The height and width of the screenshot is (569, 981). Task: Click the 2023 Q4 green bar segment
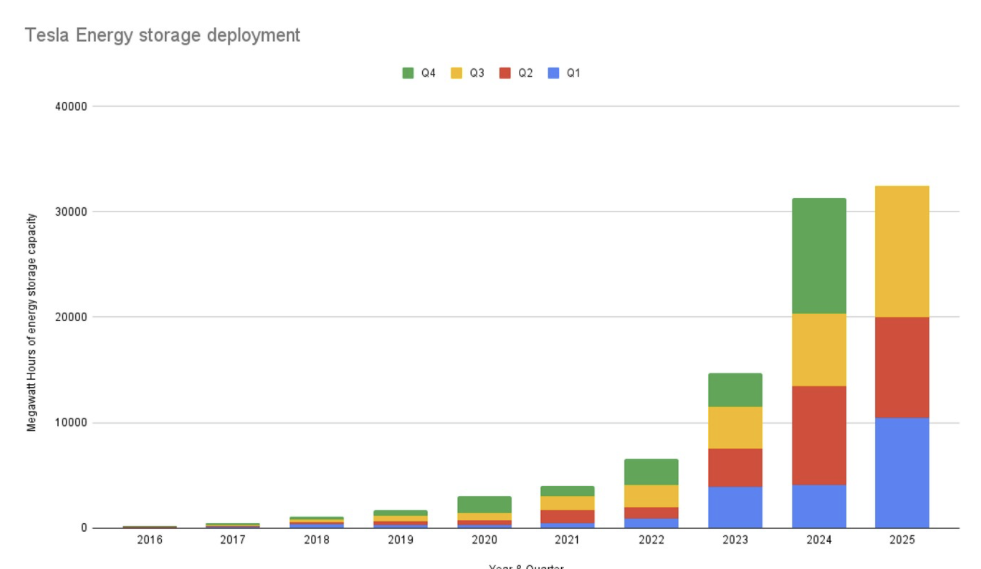(735, 389)
